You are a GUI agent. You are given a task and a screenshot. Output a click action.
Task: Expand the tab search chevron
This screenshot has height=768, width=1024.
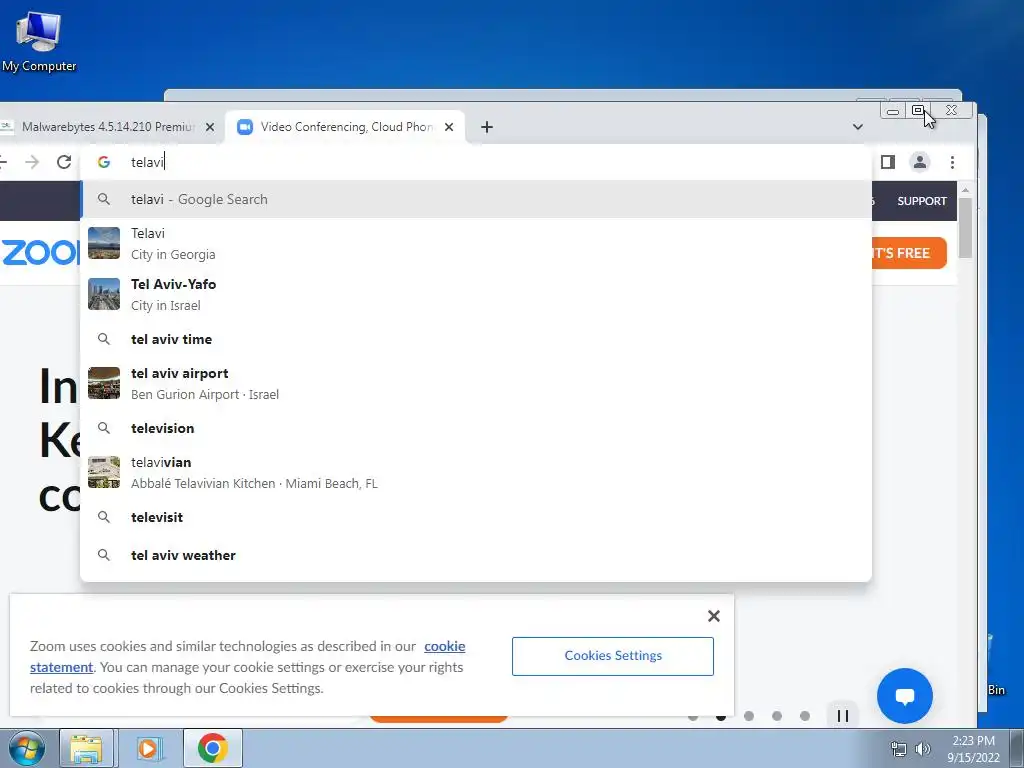pyautogui.click(x=857, y=127)
